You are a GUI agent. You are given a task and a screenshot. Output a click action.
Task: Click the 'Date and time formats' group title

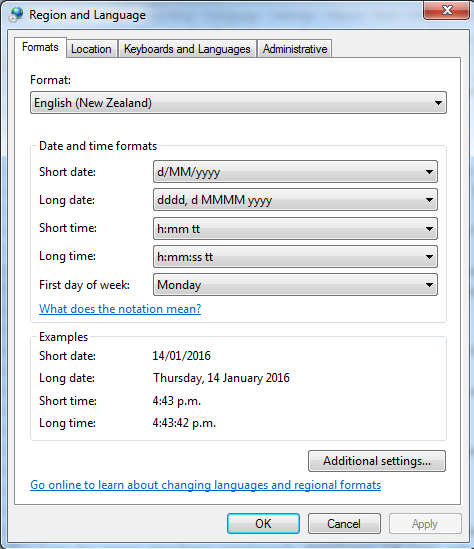pyautogui.click(x=98, y=146)
